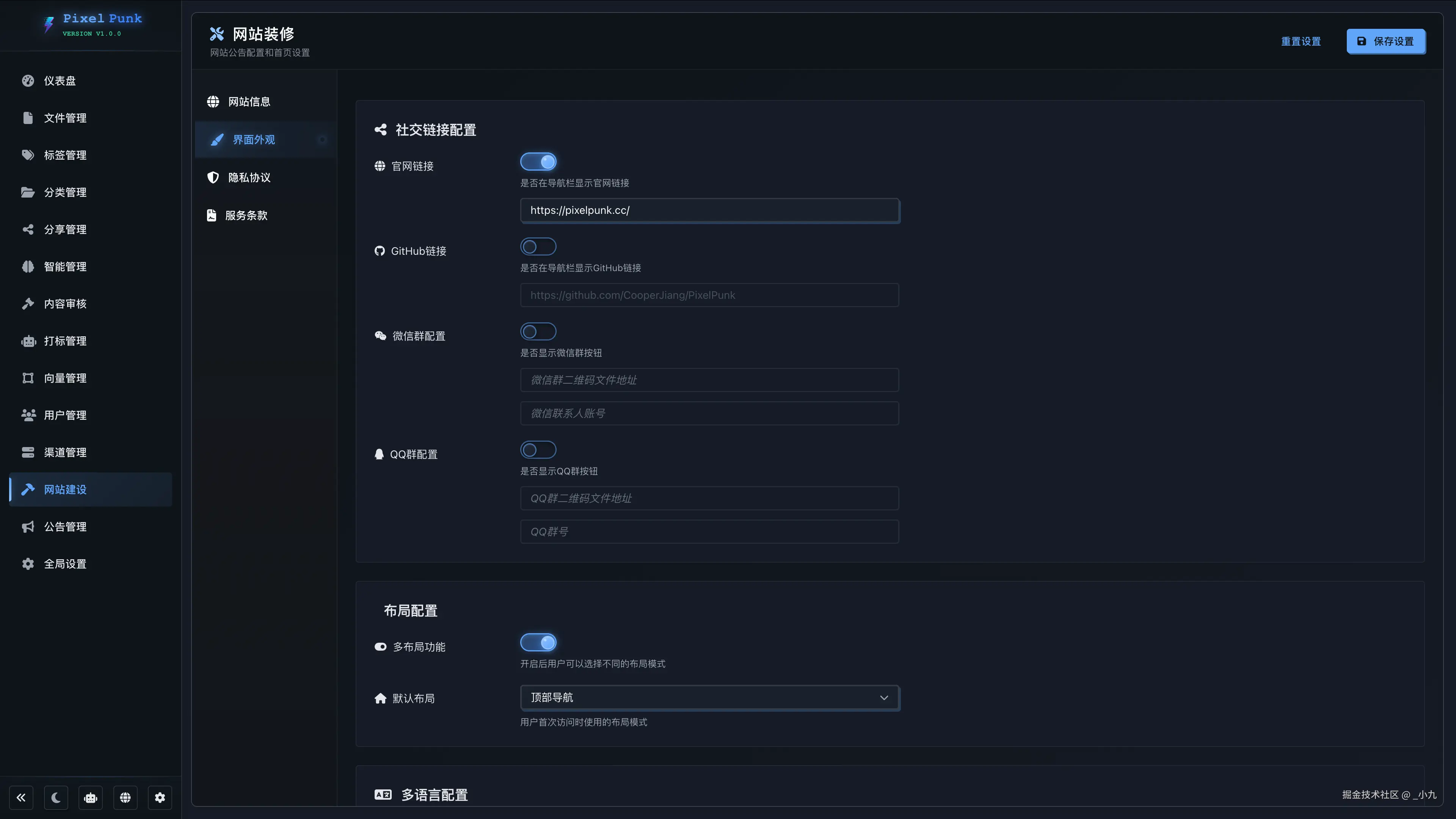Click the 打标管理 robot icon in the sidebar
Image resolution: width=1456 pixels, height=819 pixels.
point(28,341)
